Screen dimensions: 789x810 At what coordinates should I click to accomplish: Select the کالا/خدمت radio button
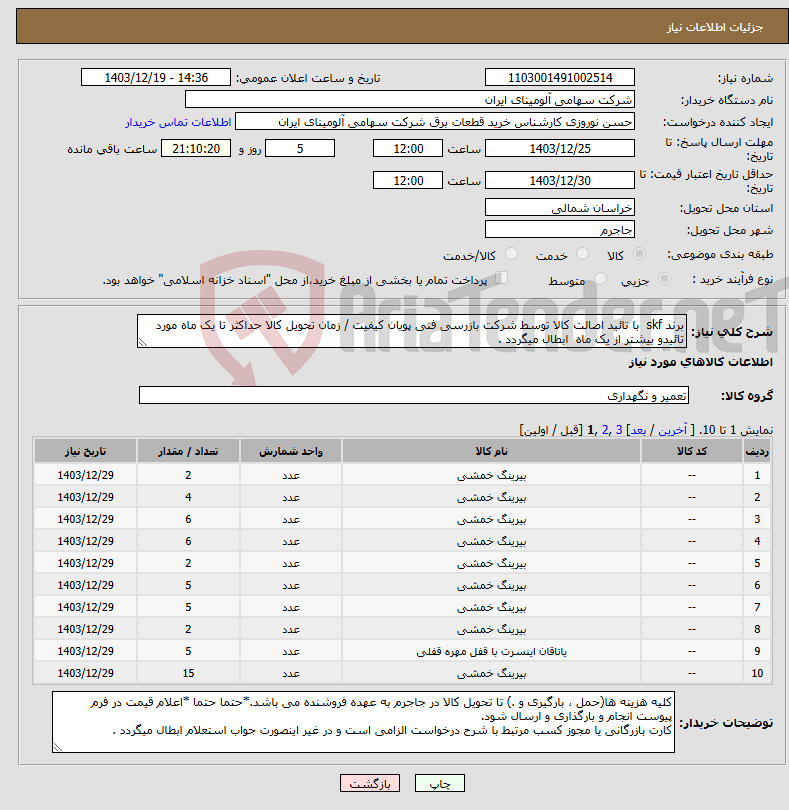(x=511, y=254)
